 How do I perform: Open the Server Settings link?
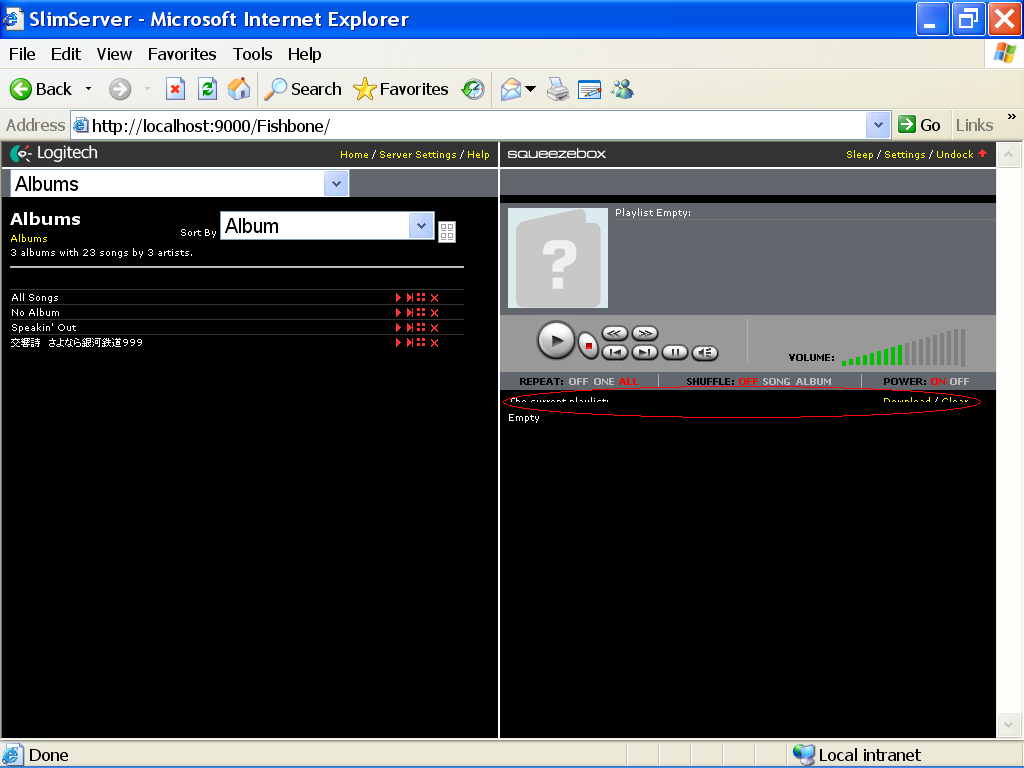click(417, 155)
